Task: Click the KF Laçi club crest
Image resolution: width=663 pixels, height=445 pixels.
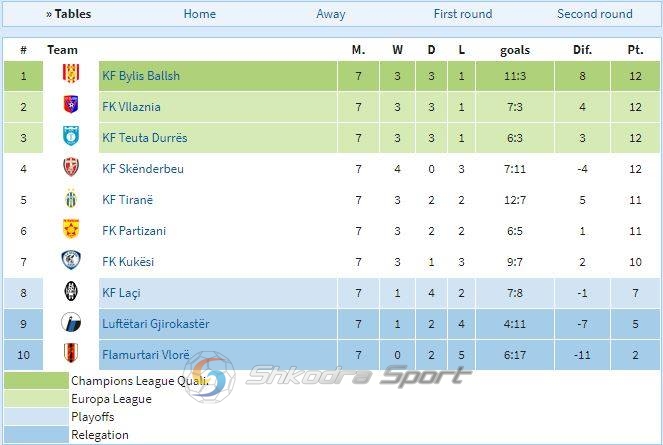Action: [x=71, y=292]
